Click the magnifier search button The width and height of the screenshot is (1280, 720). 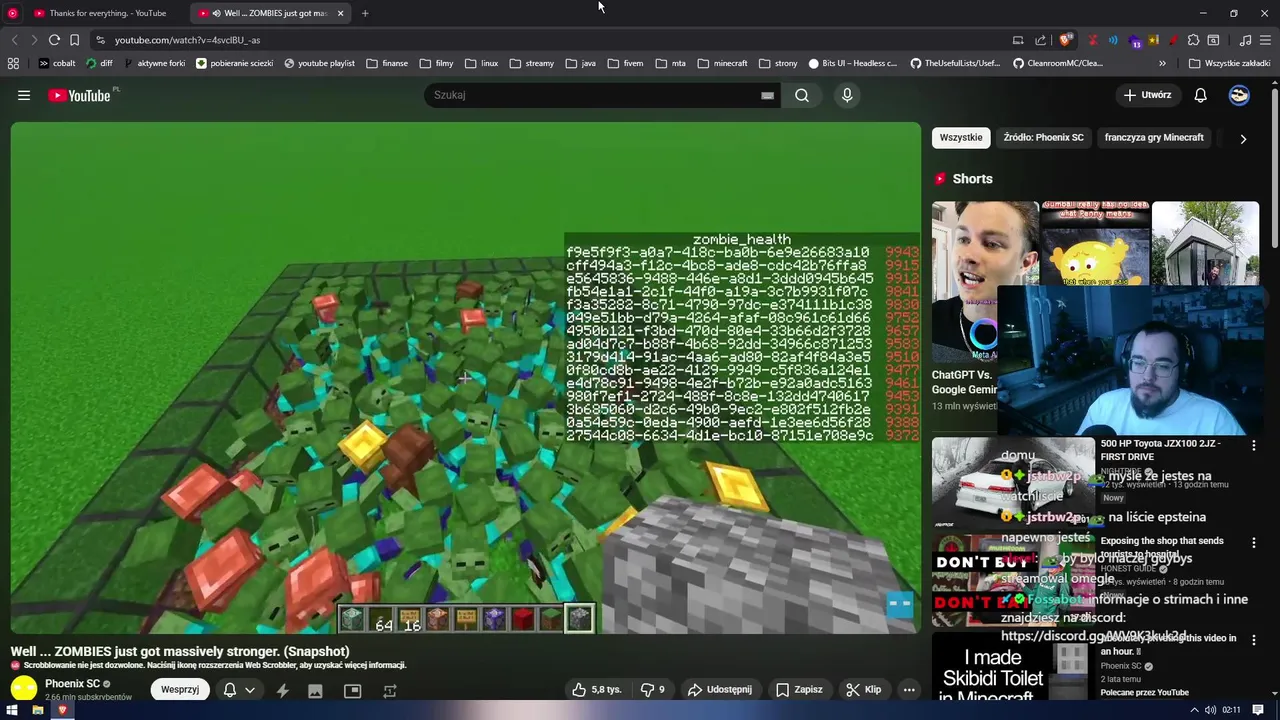(x=802, y=95)
